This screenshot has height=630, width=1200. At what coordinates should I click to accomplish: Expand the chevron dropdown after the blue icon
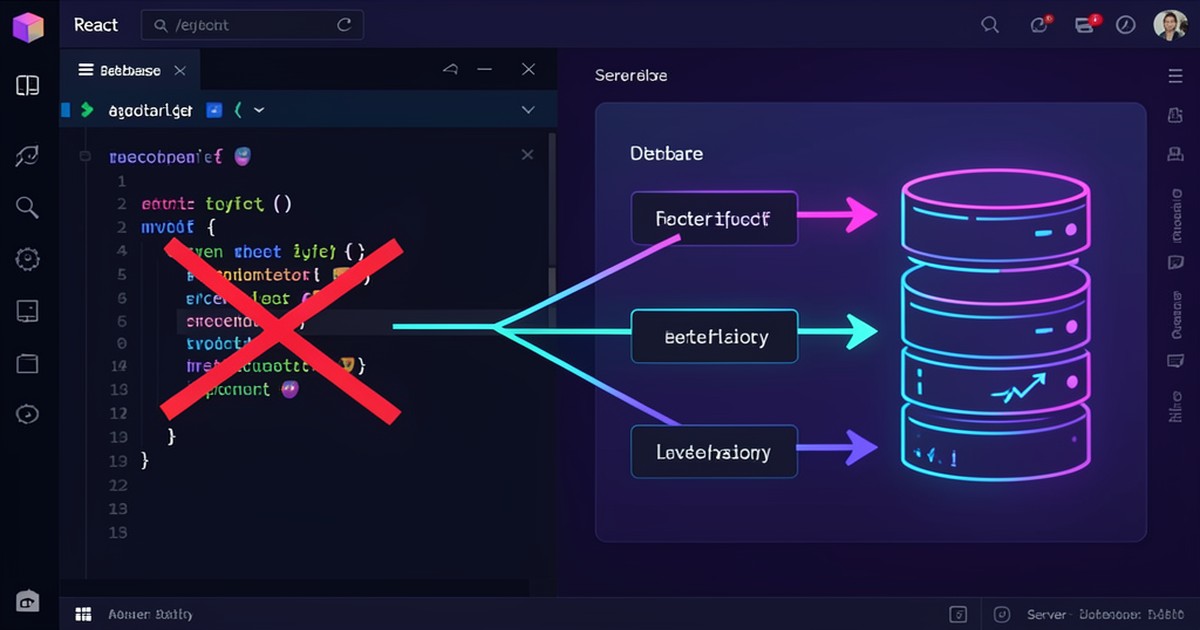coord(259,110)
